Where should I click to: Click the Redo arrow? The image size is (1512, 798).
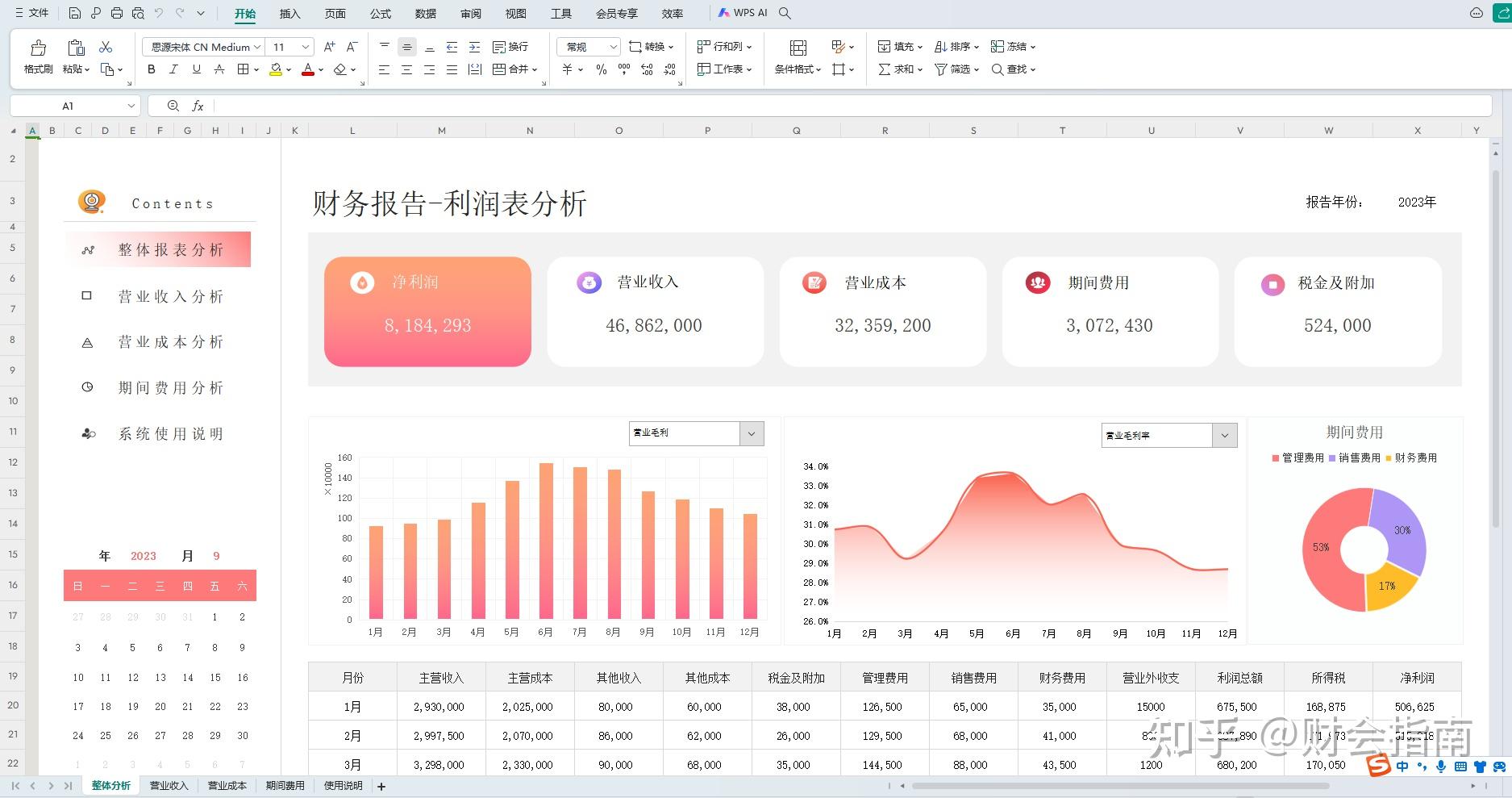pos(180,13)
